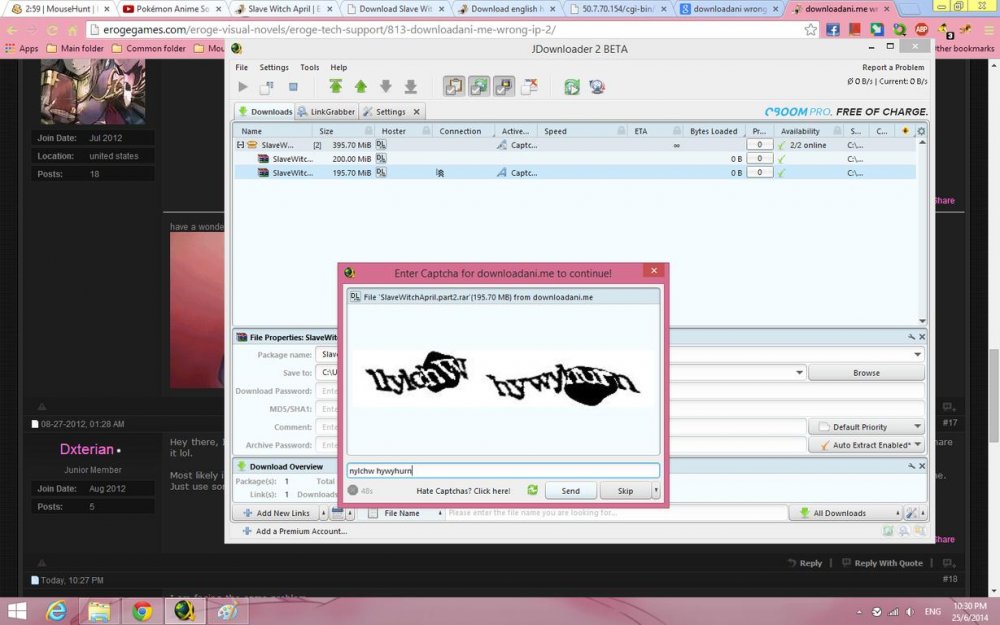The width and height of the screenshot is (1000, 625).
Task: Switch to the LinkGrabber tab
Action: pyautogui.click(x=326, y=112)
